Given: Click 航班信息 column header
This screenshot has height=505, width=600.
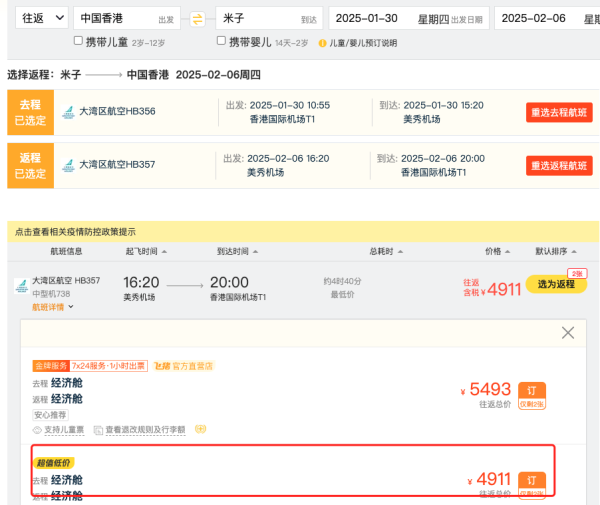Looking at the screenshot, I should (x=66, y=251).
